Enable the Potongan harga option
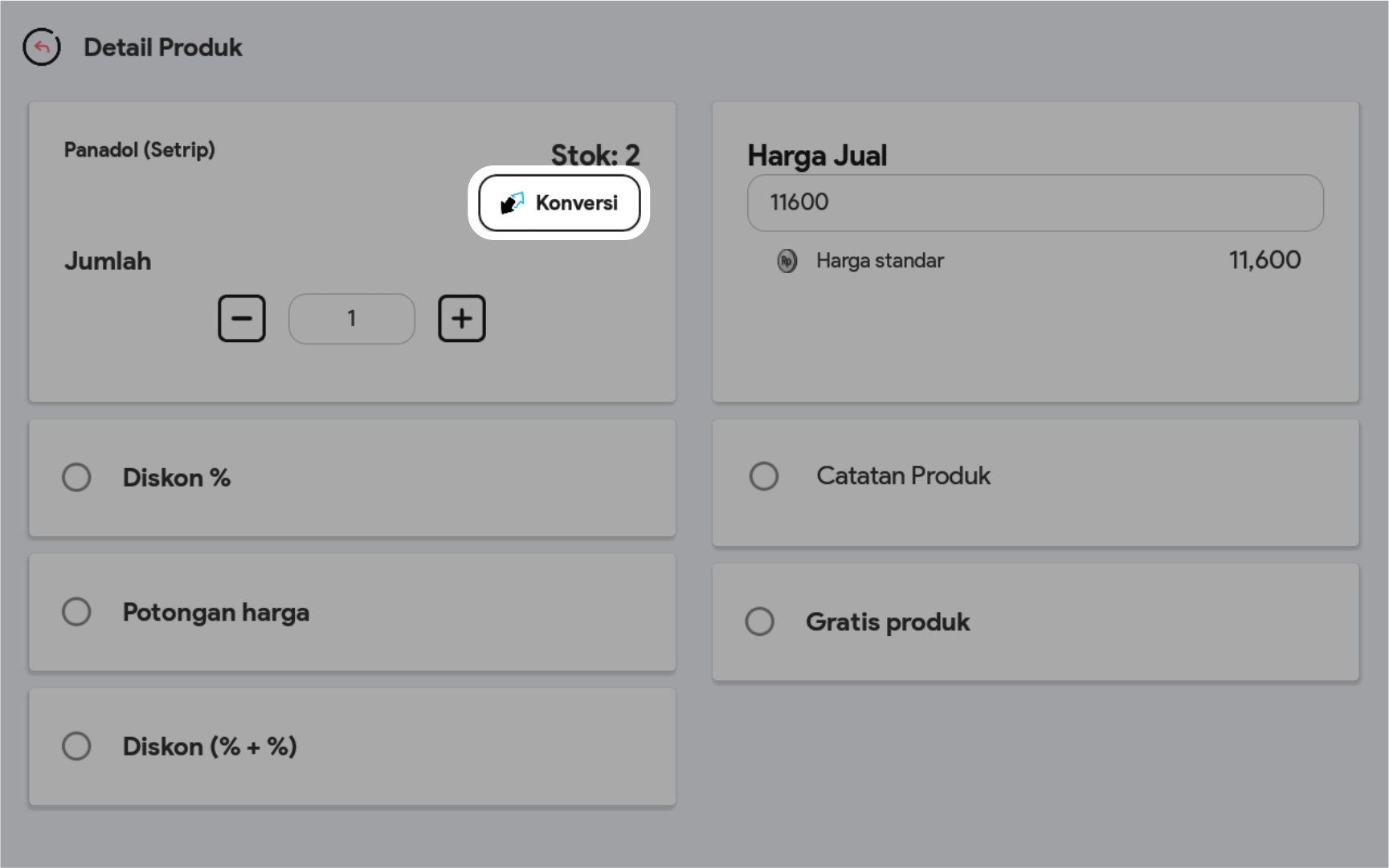Viewport: 1389px width, 868px height. [x=77, y=612]
